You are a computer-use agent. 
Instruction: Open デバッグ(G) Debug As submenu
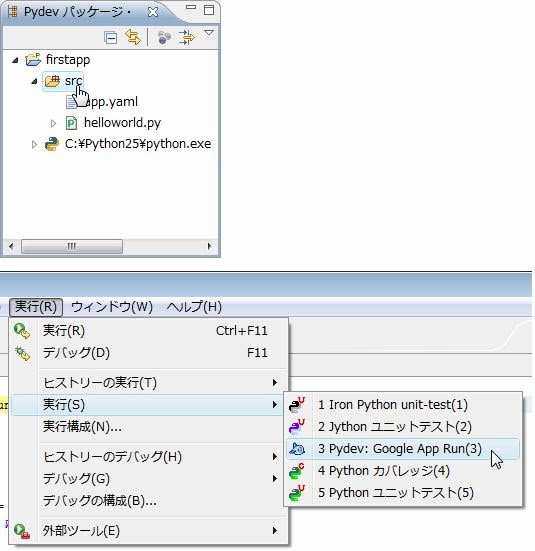(x=149, y=479)
